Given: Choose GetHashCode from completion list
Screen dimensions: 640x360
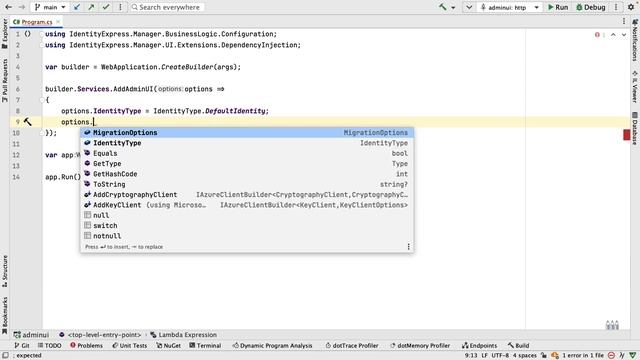Looking at the screenshot, I should [247, 174].
